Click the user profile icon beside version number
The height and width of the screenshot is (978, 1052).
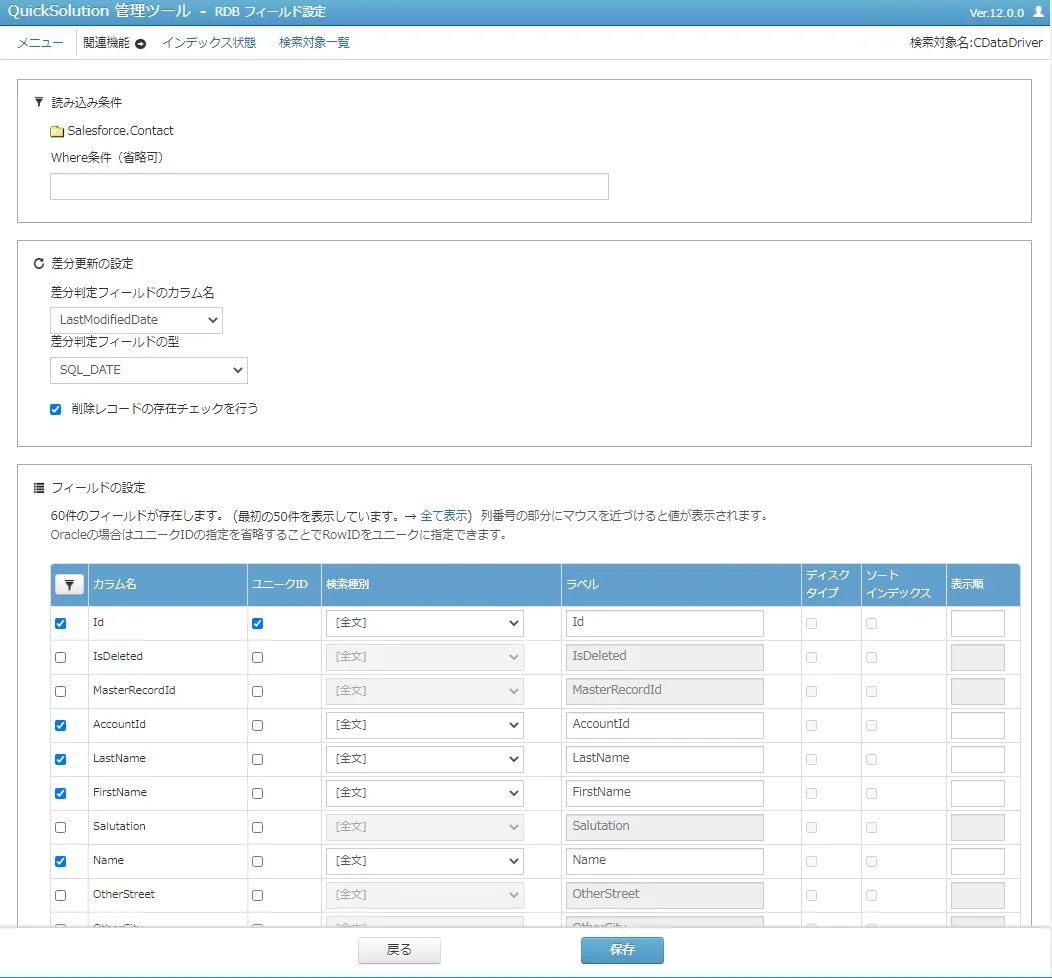(x=1037, y=13)
